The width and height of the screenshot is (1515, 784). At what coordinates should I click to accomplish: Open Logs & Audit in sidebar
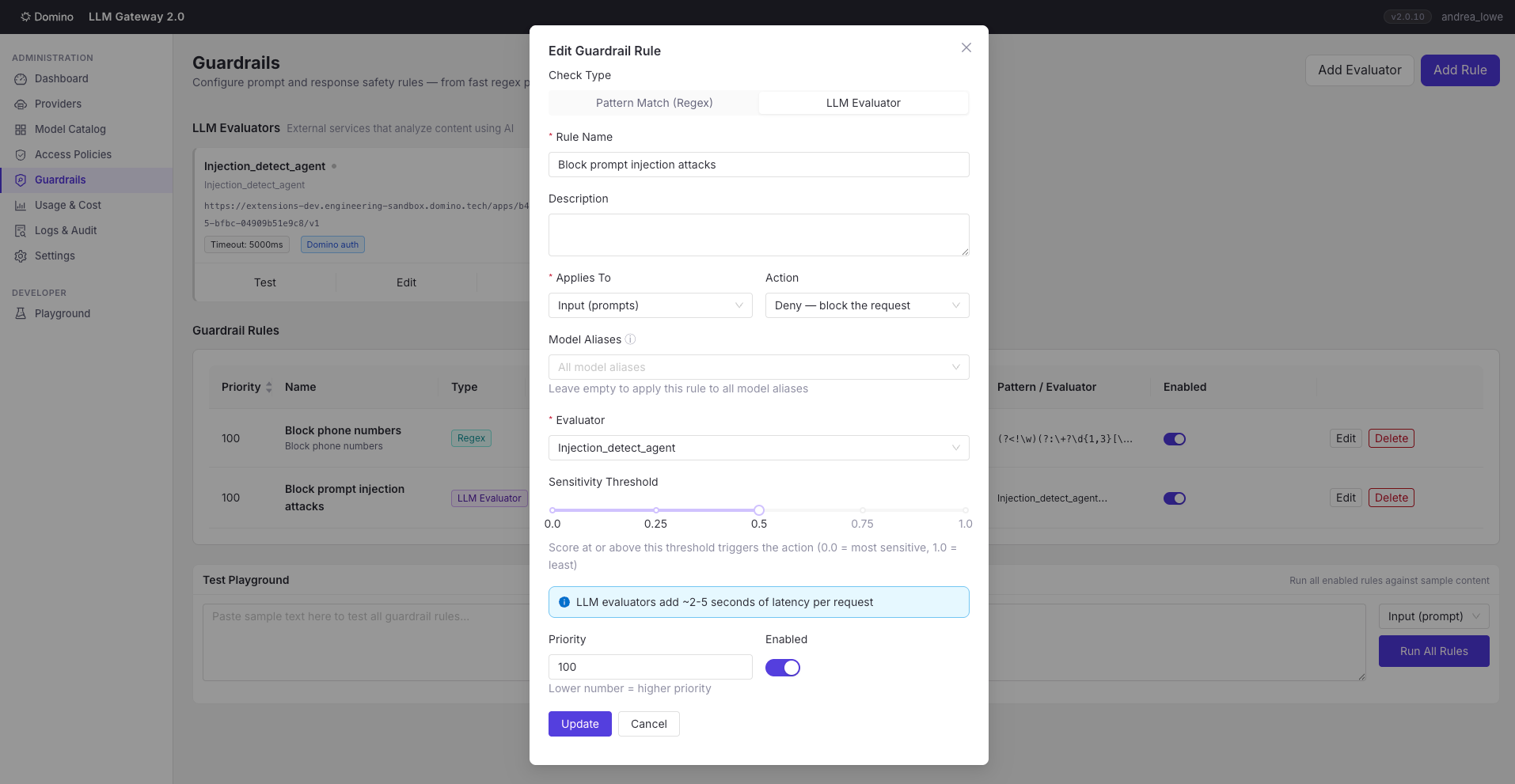(x=86, y=231)
